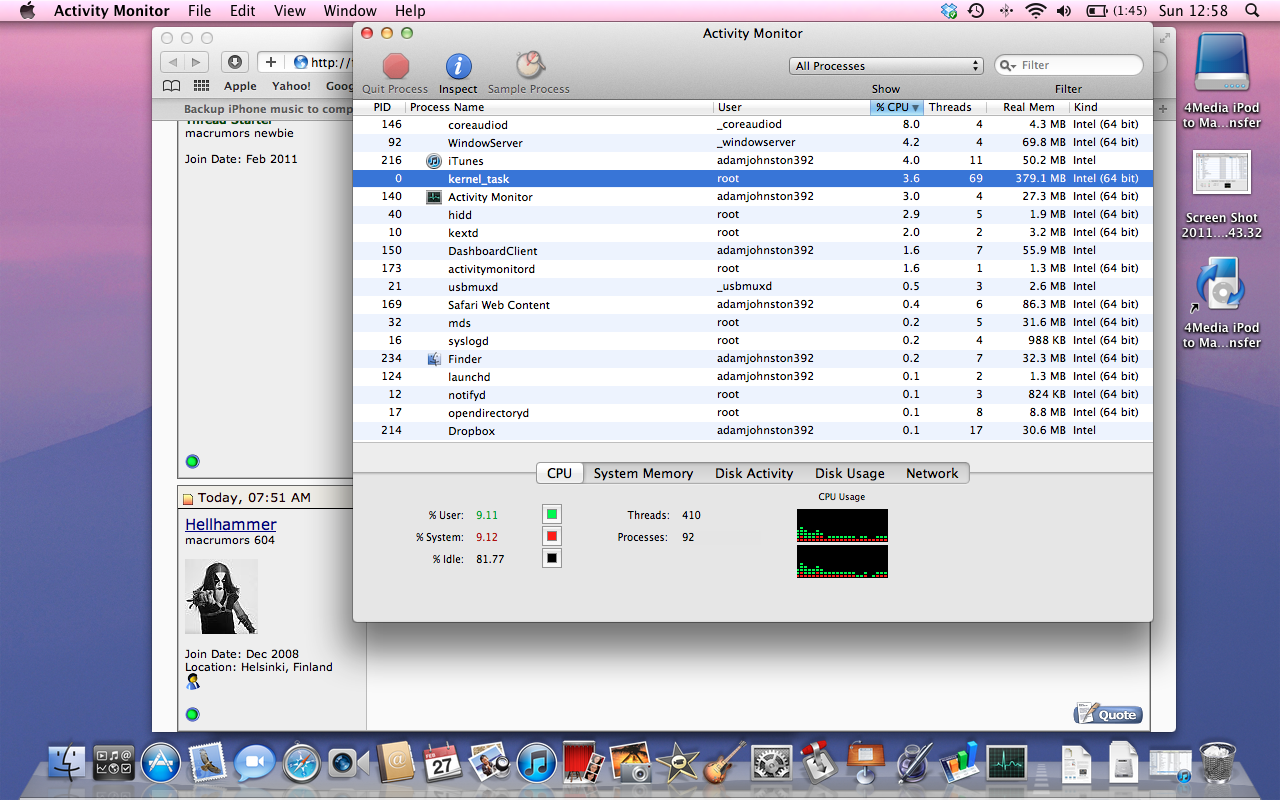
Task: Launch iMovie star icon in Dock
Action: (x=677, y=763)
